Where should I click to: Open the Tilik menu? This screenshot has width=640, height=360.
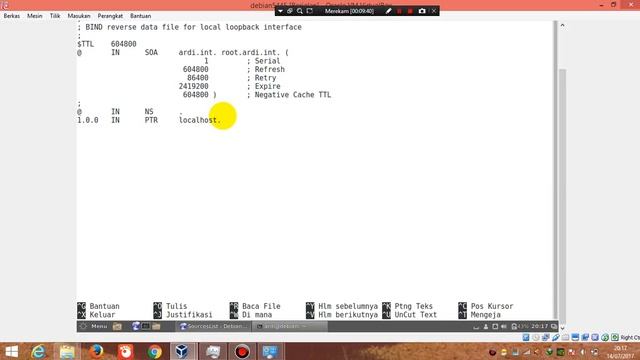point(55,16)
